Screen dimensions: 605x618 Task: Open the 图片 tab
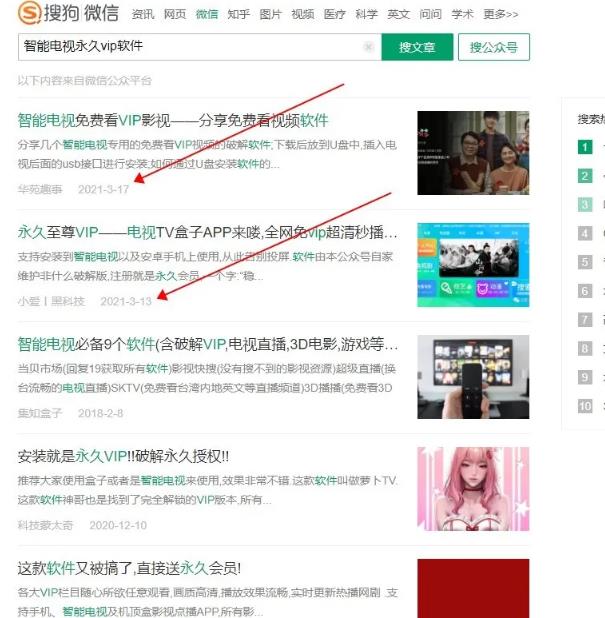270,15
